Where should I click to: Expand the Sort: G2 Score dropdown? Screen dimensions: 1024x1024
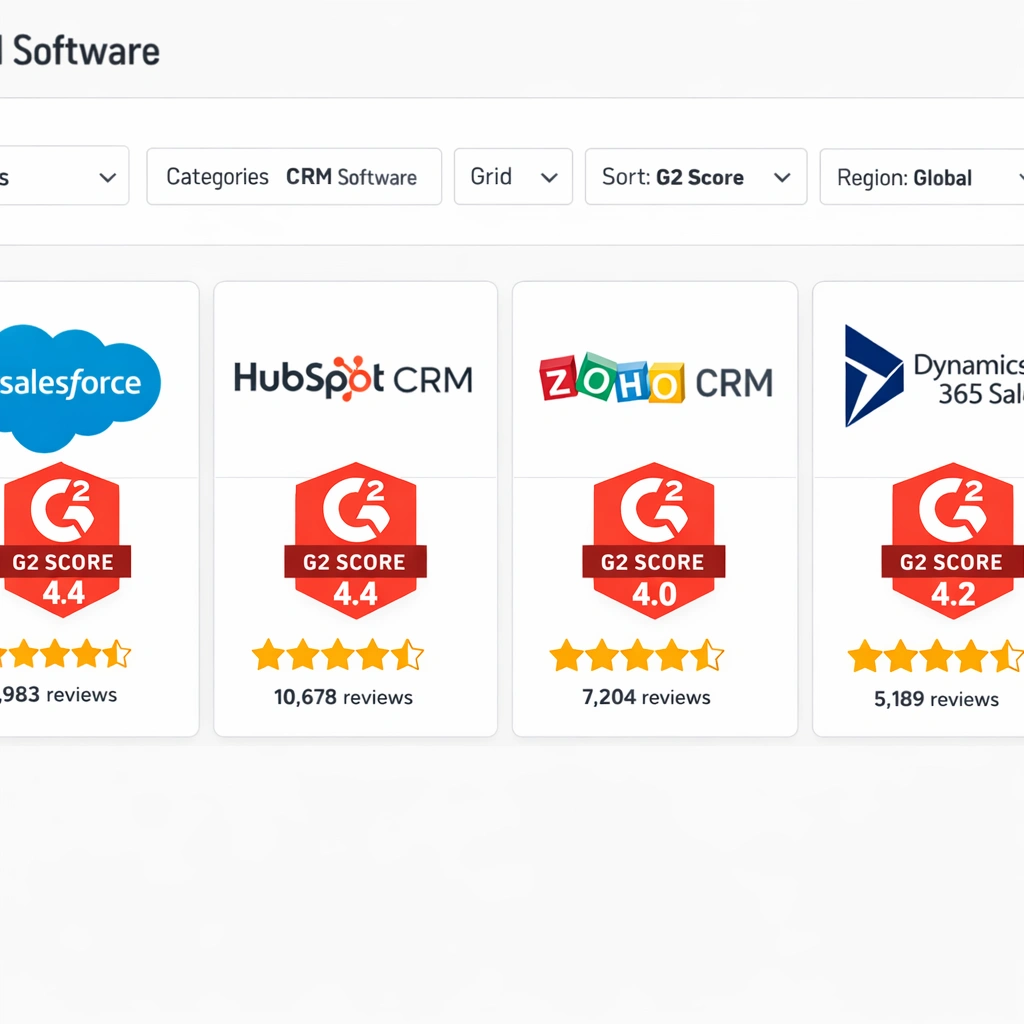[695, 177]
